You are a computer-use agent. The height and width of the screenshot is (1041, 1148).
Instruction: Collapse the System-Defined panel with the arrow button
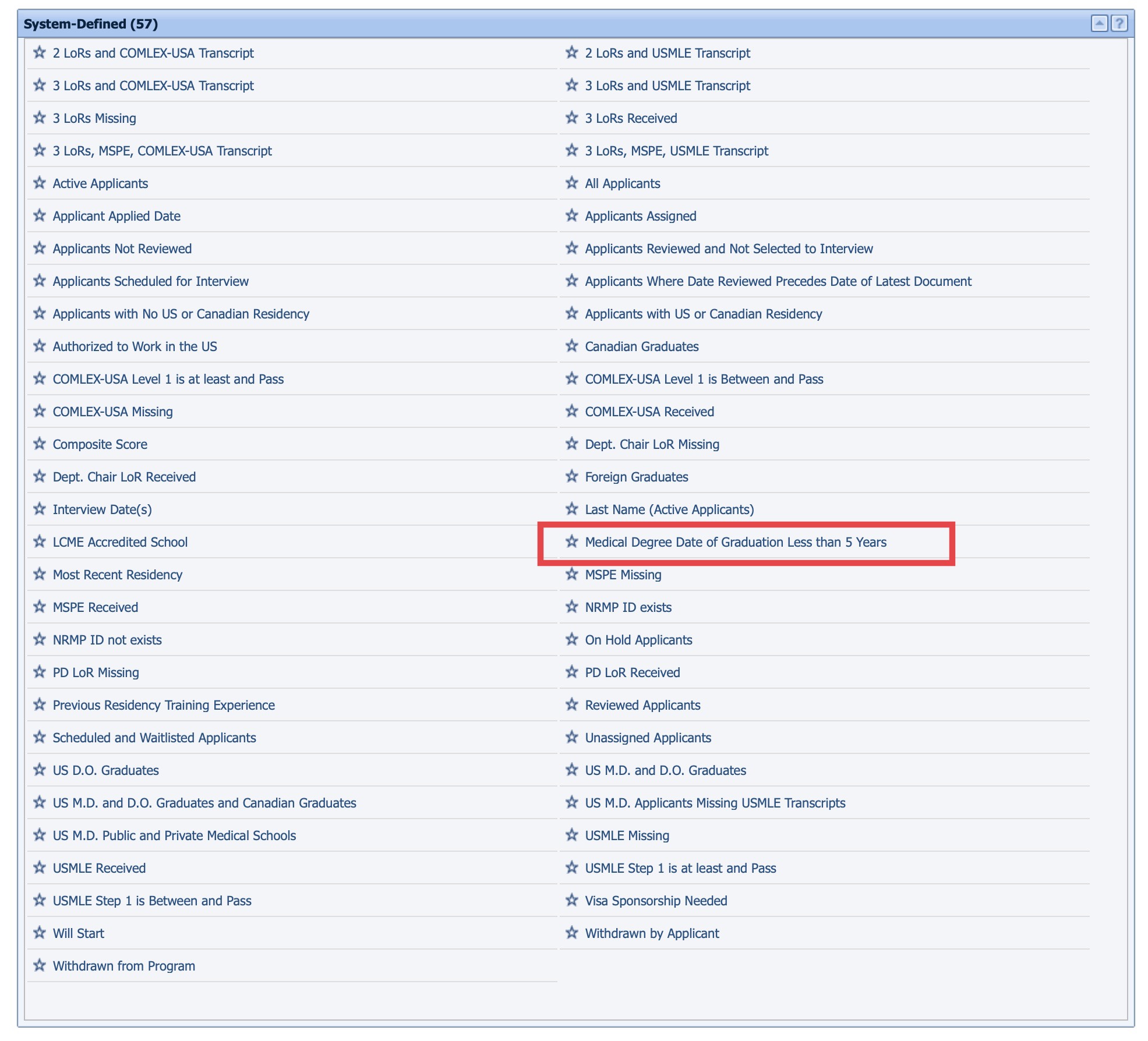pyautogui.click(x=1099, y=23)
